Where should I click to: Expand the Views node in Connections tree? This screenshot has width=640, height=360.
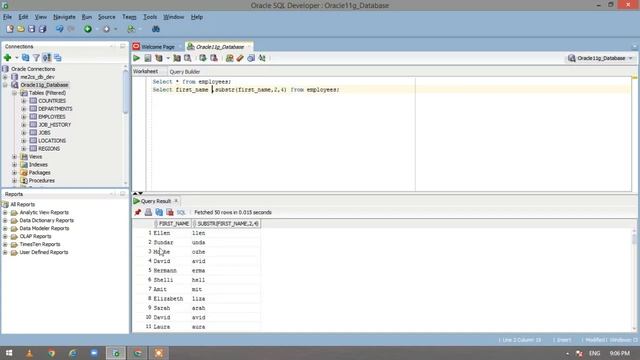pyautogui.click(x=15, y=157)
